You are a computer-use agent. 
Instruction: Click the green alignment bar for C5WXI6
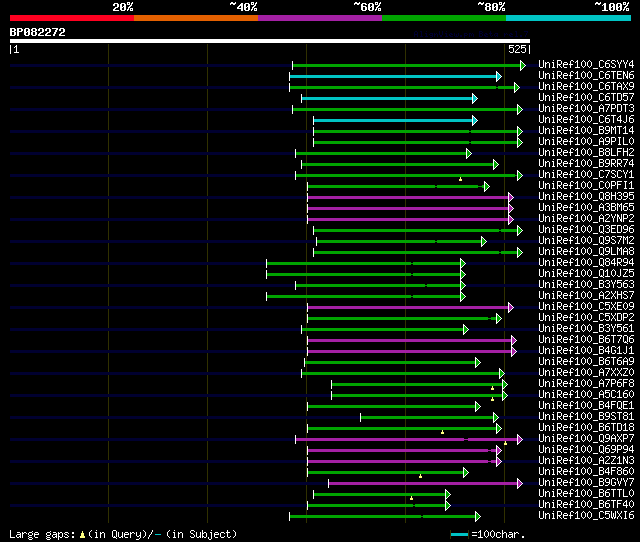tap(385, 517)
